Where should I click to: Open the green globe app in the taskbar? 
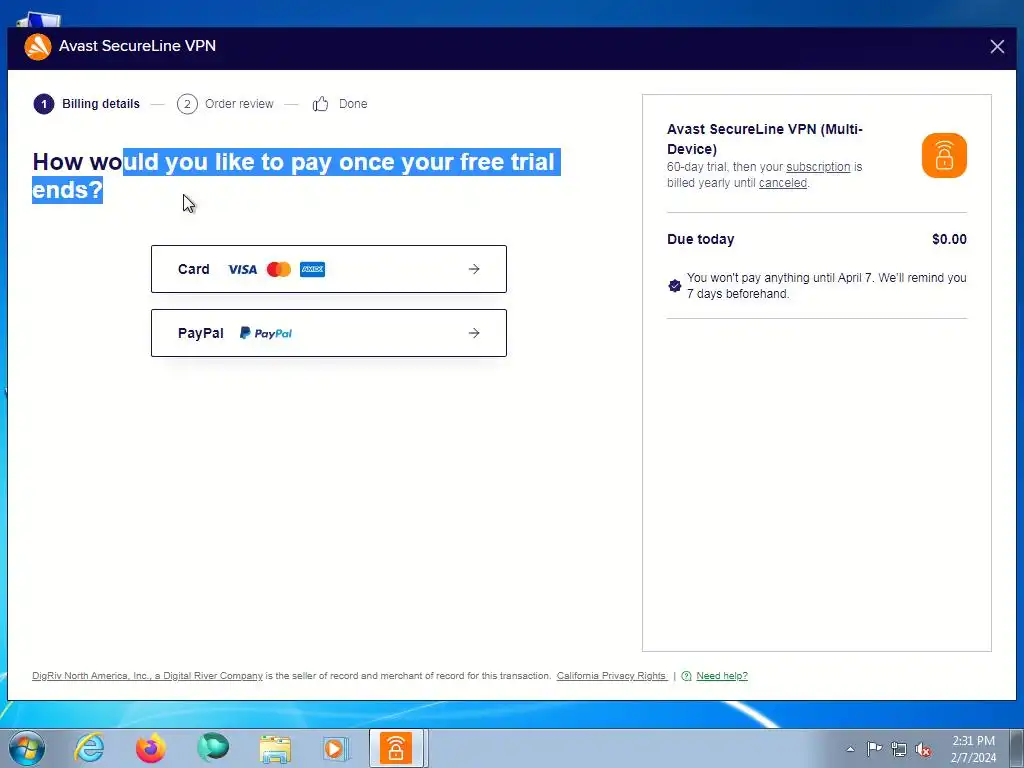point(213,748)
